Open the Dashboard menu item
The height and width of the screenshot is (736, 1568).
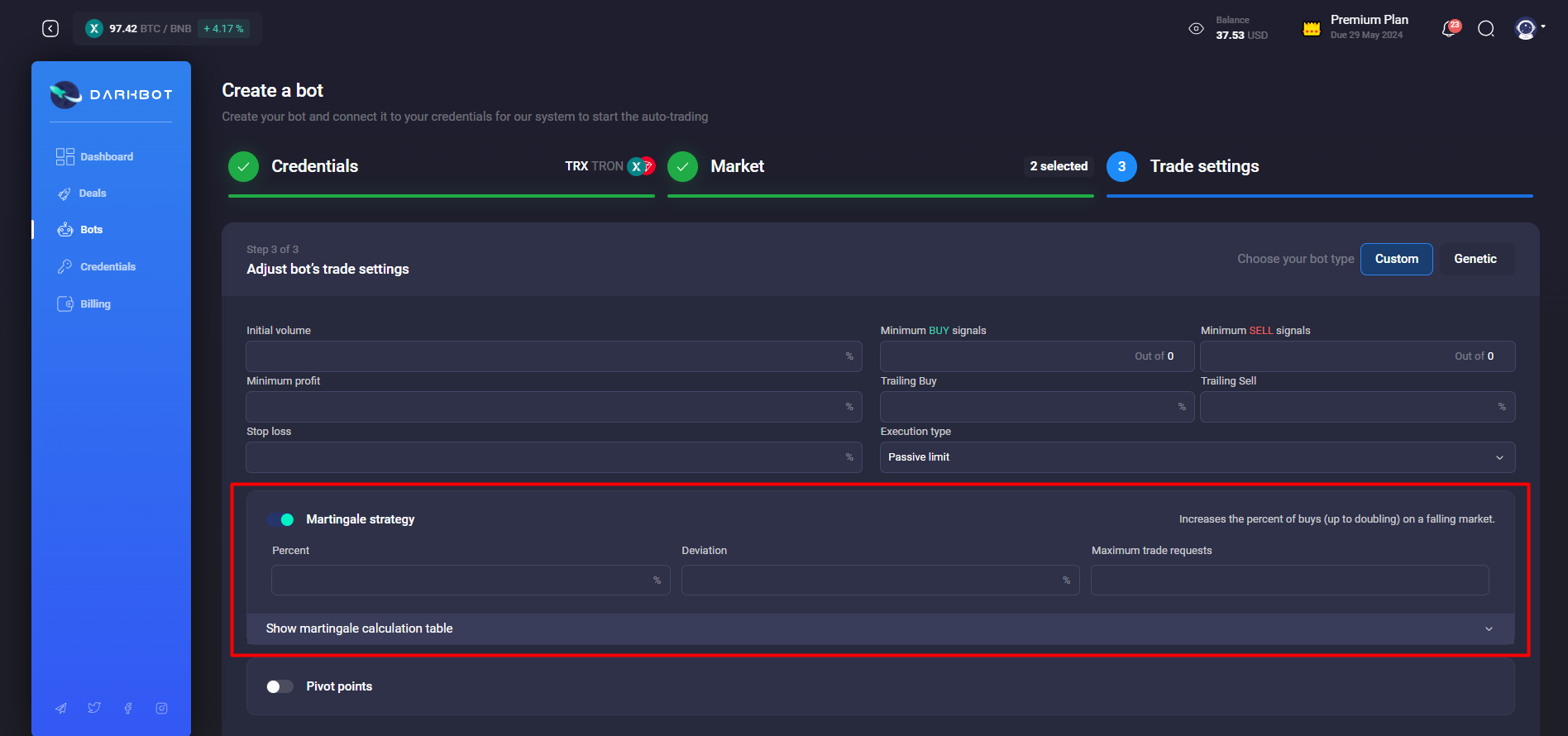click(106, 157)
